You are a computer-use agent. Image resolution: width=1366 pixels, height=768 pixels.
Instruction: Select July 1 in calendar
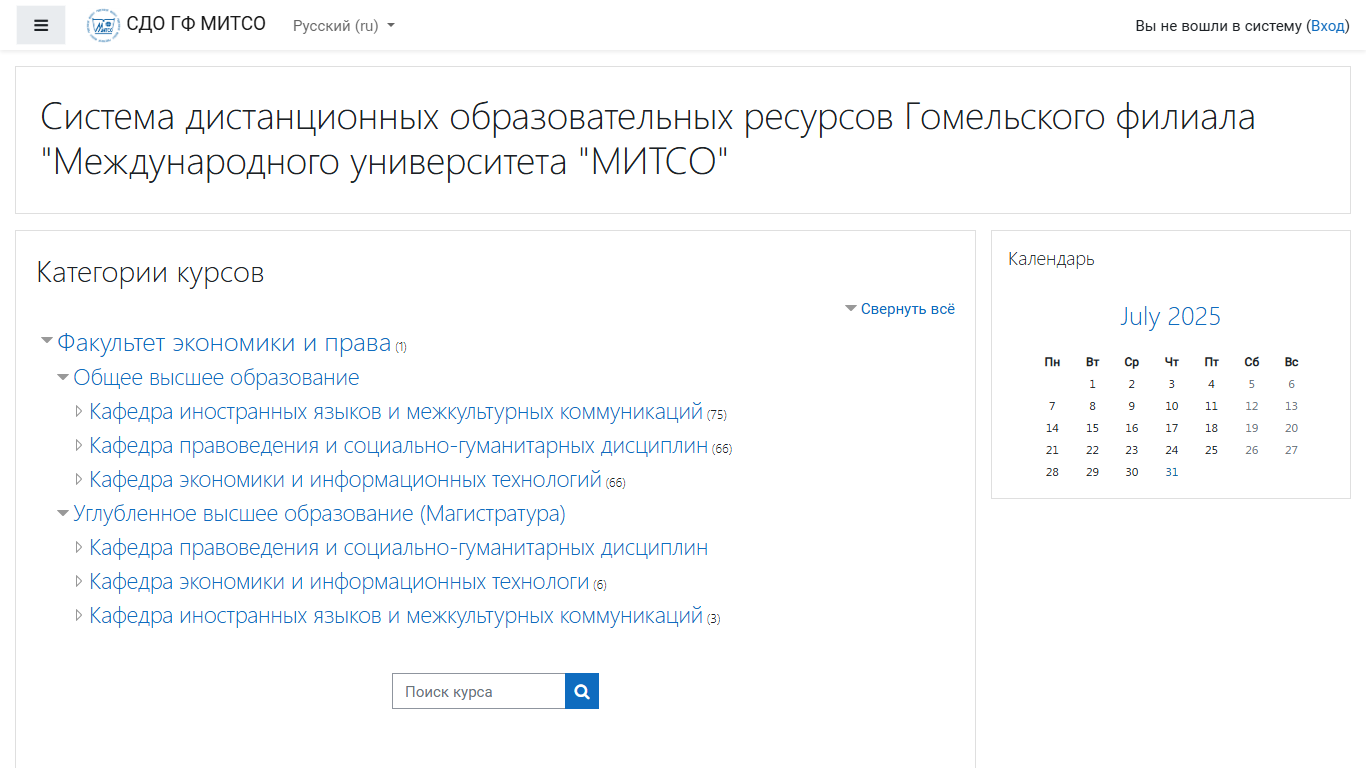1092,384
